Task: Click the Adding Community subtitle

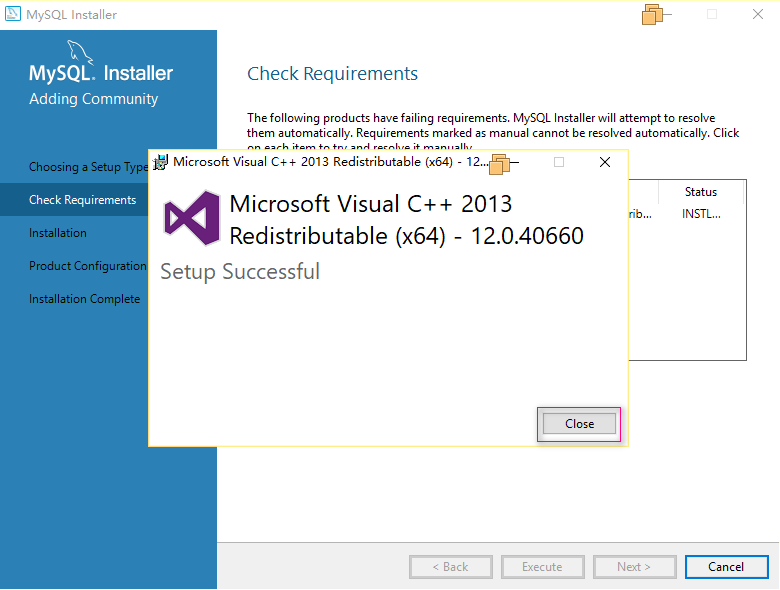Action: (94, 98)
